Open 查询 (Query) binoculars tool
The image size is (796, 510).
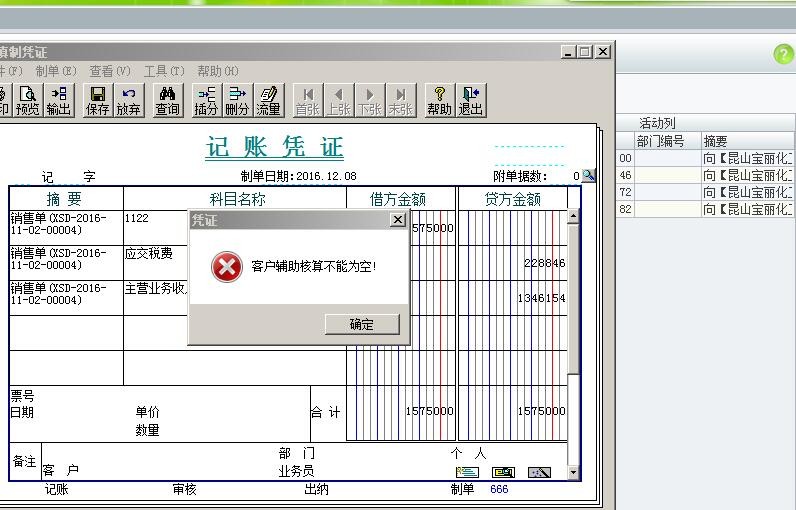[167, 100]
